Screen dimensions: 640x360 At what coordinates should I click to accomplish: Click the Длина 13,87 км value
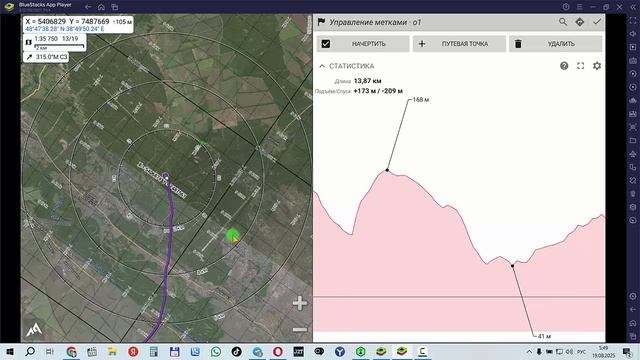(x=367, y=81)
